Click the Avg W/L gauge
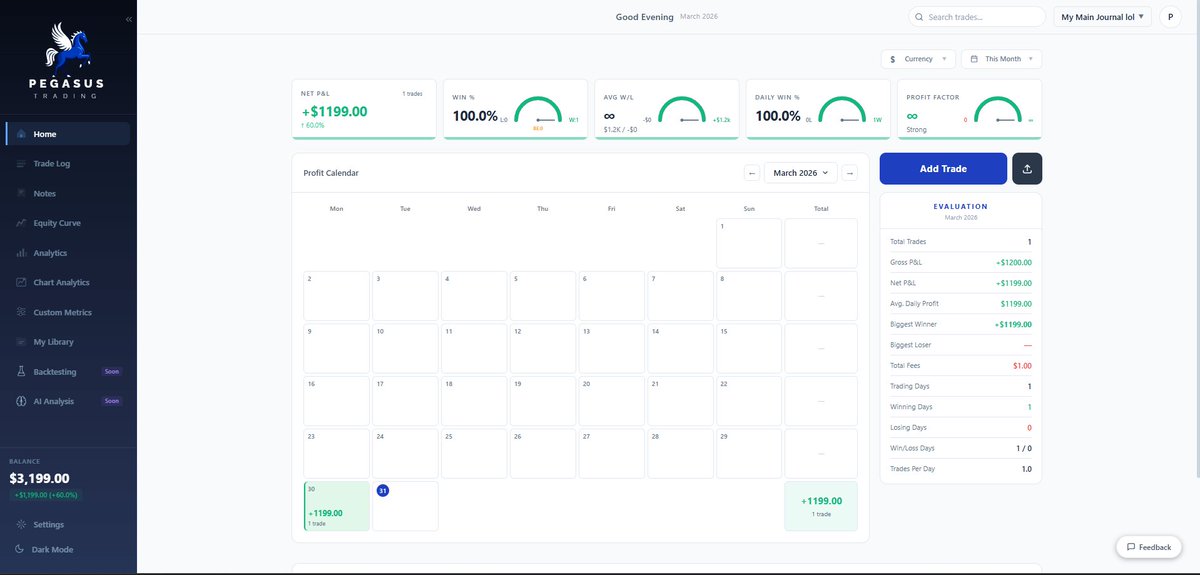This screenshot has width=1200, height=575. tap(683, 110)
